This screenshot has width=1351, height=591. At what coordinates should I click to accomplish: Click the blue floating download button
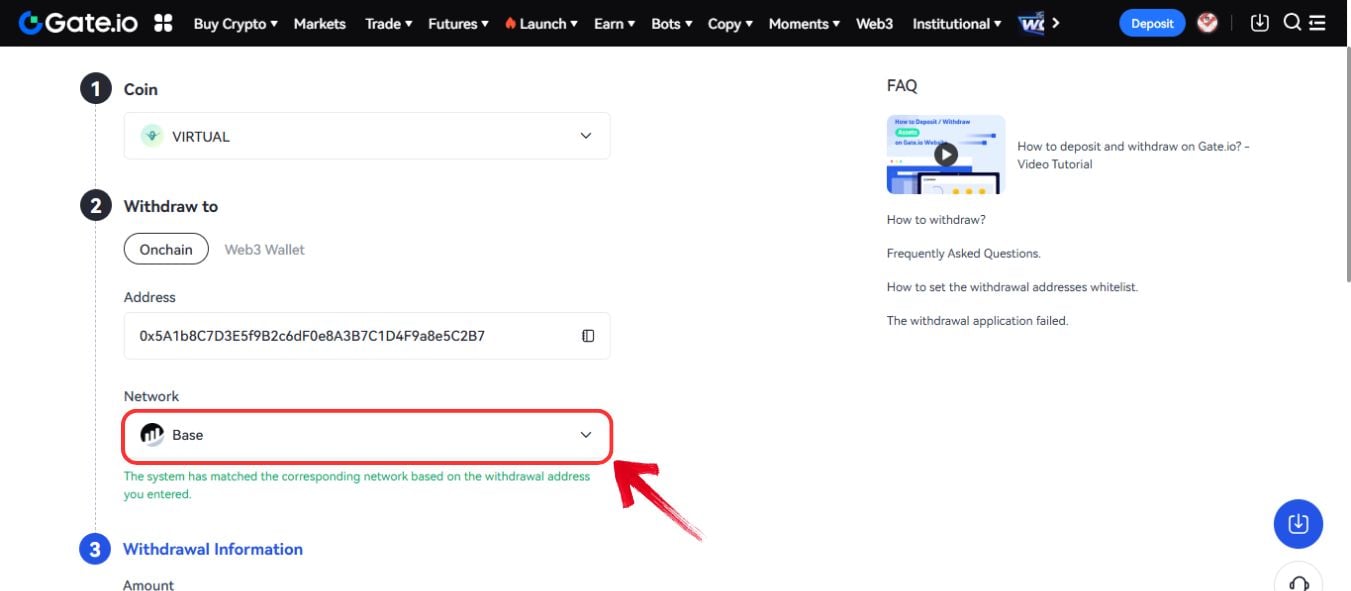1298,523
